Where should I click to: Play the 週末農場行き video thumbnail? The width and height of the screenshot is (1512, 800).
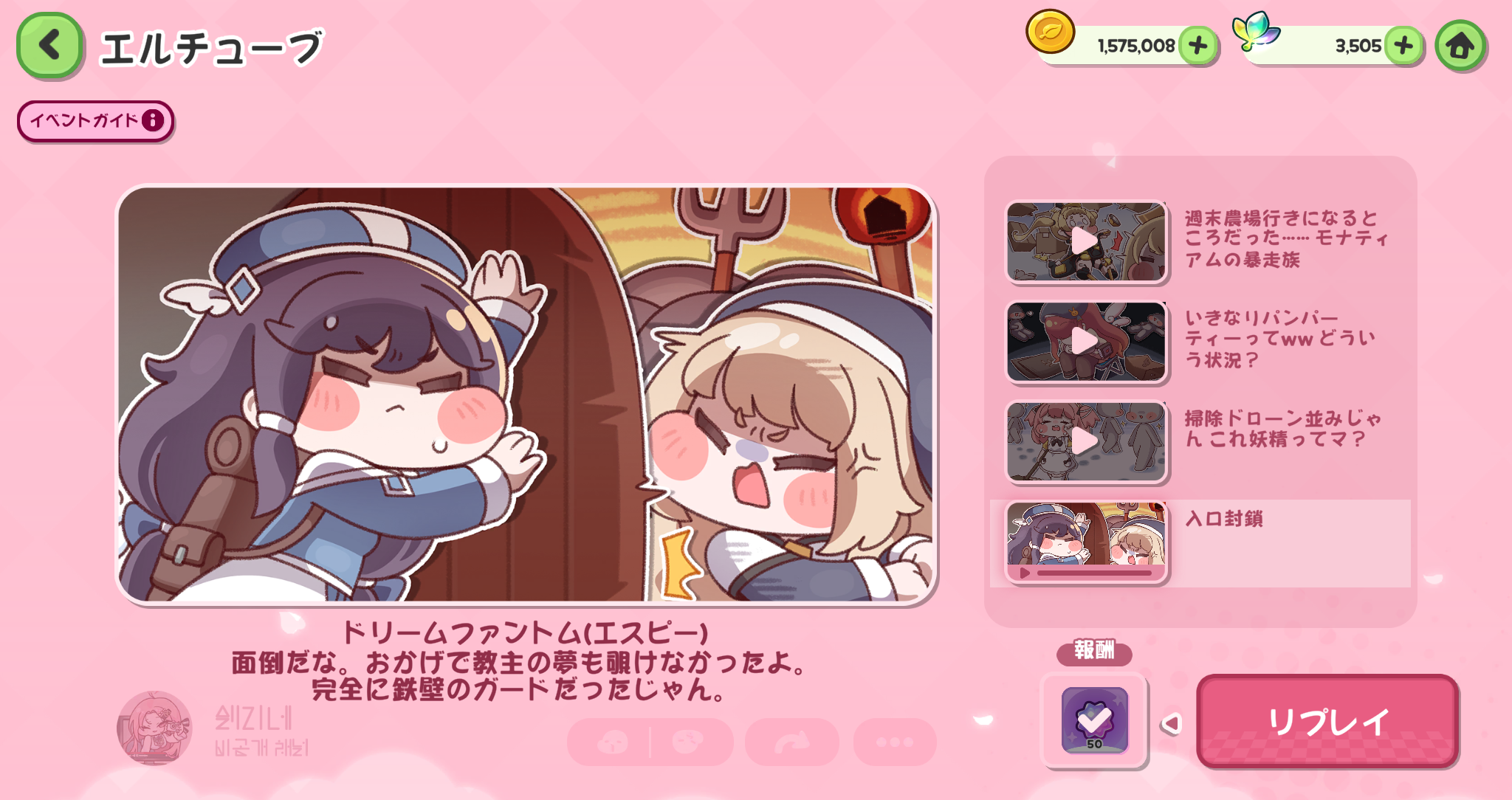pyautogui.click(x=1086, y=241)
